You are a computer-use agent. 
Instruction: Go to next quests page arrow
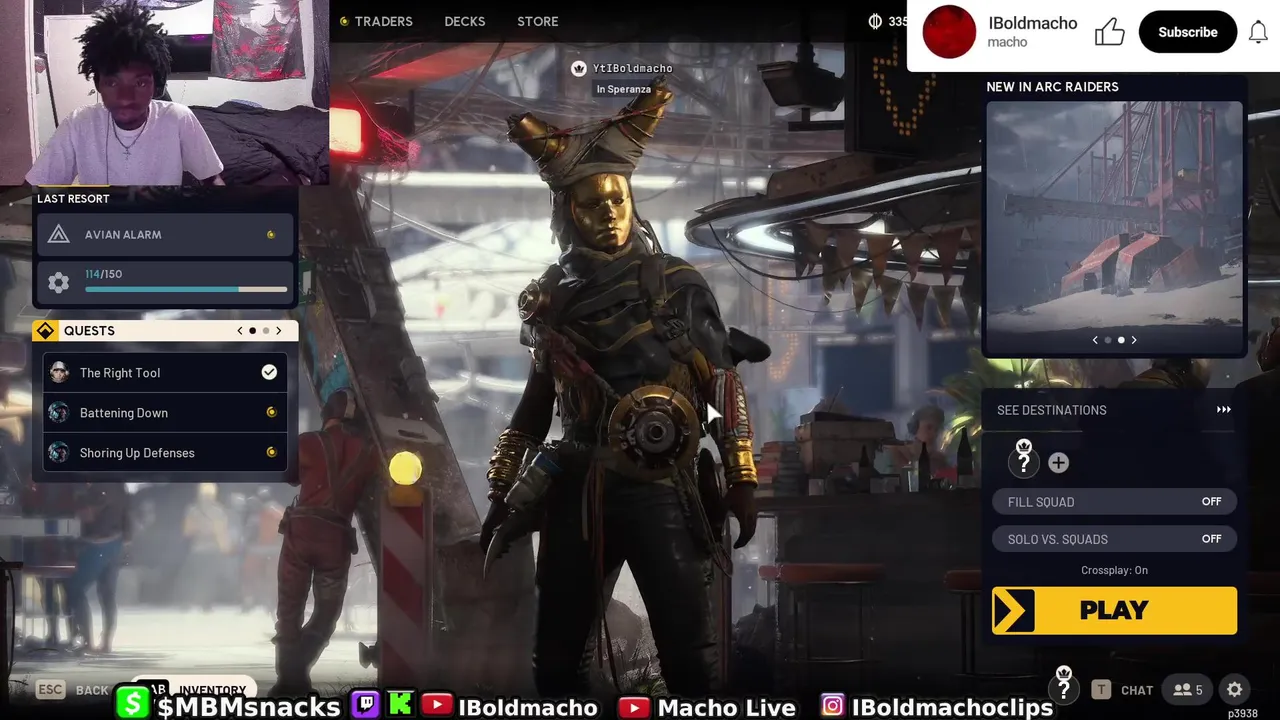(x=278, y=331)
